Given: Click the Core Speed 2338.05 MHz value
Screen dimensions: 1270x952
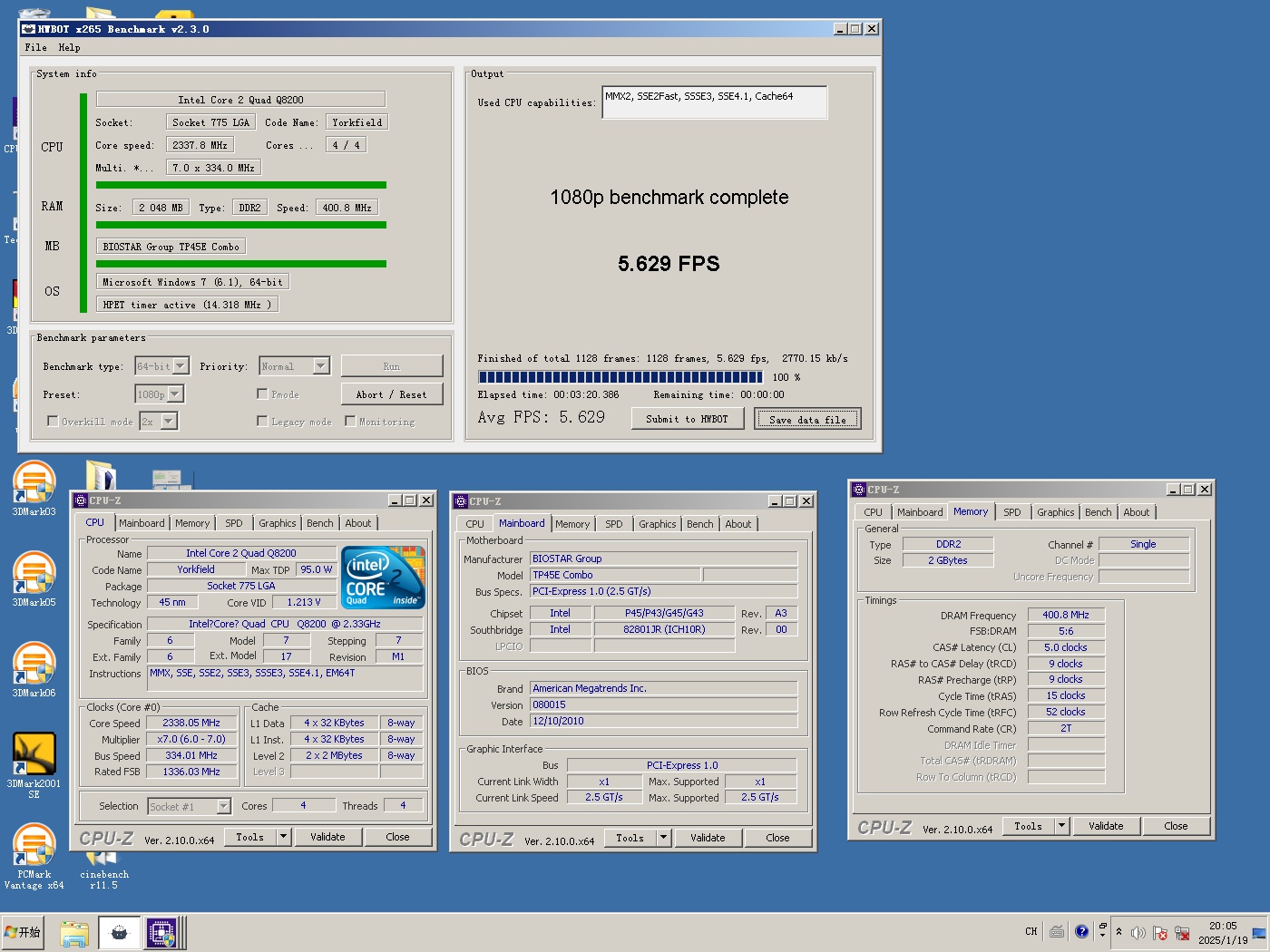Looking at the screenshot, I should click(191, 723).
